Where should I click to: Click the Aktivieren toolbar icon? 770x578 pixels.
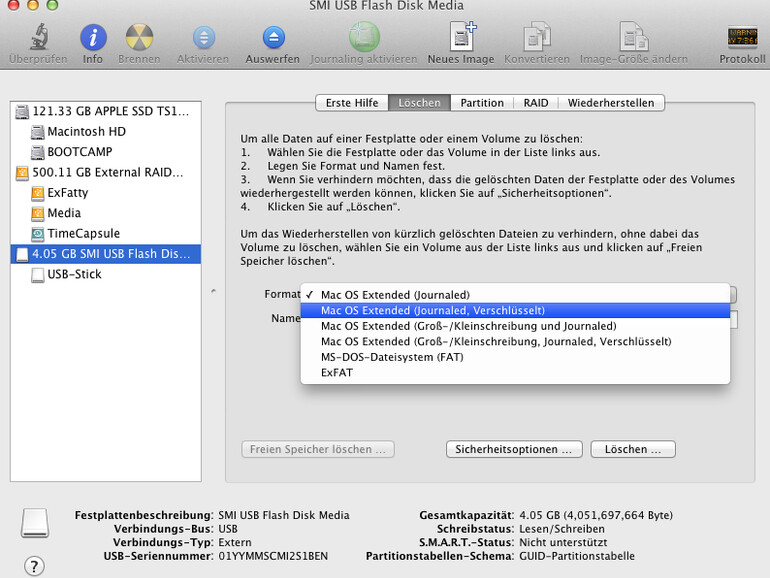(x=203, y=38)
